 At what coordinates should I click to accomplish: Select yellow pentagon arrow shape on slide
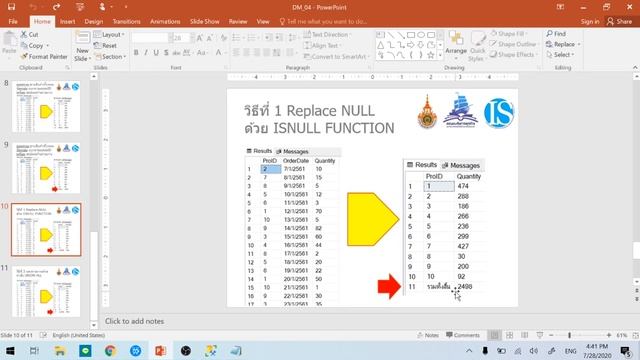(373, 219)
